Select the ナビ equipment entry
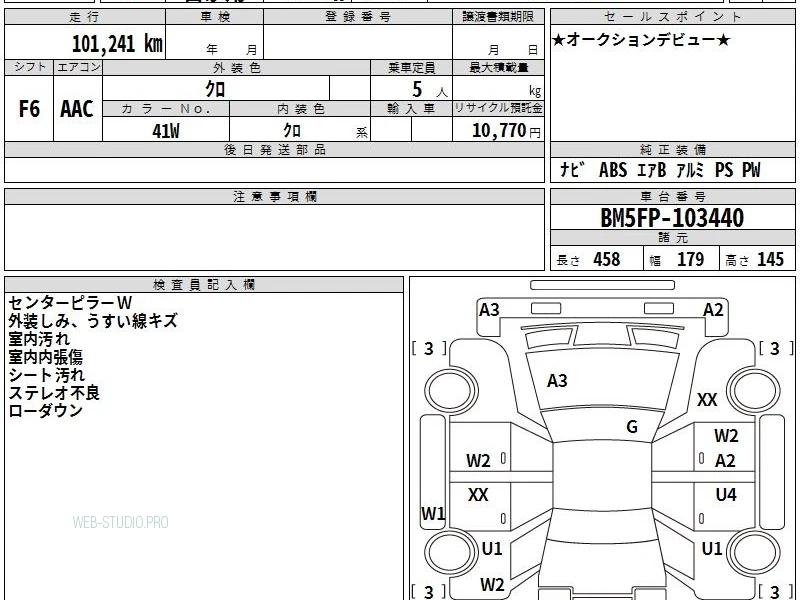Viewport: 800px width, 600px height. (572, 169)
